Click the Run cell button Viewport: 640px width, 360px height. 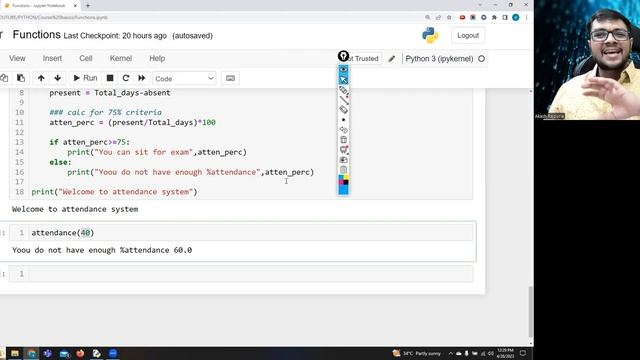85,78
